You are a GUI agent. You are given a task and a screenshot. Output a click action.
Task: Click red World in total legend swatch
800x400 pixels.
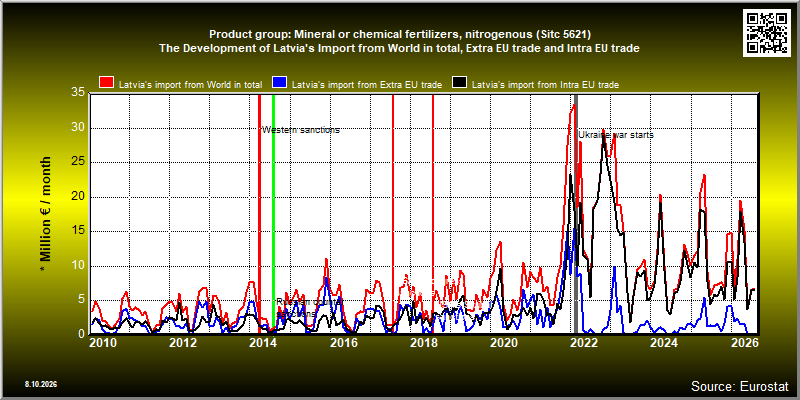click(106, 83)
